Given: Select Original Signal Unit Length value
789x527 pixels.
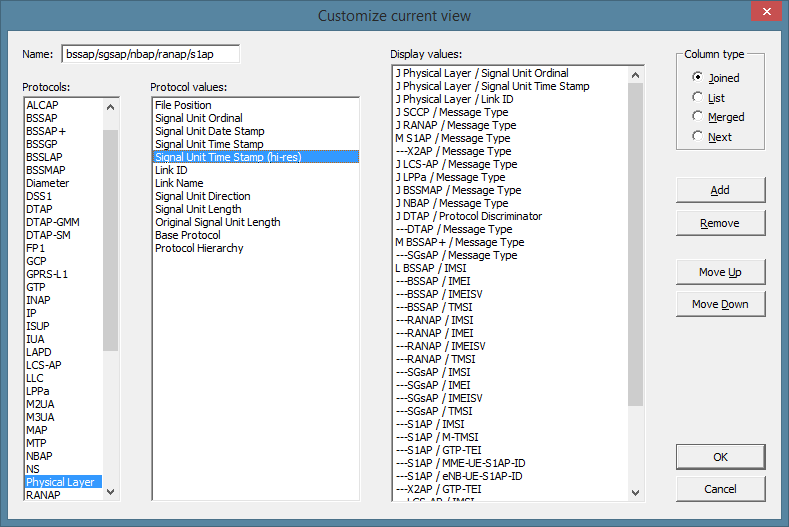Looking at the screenshot, I should click(x=256, y=222).
